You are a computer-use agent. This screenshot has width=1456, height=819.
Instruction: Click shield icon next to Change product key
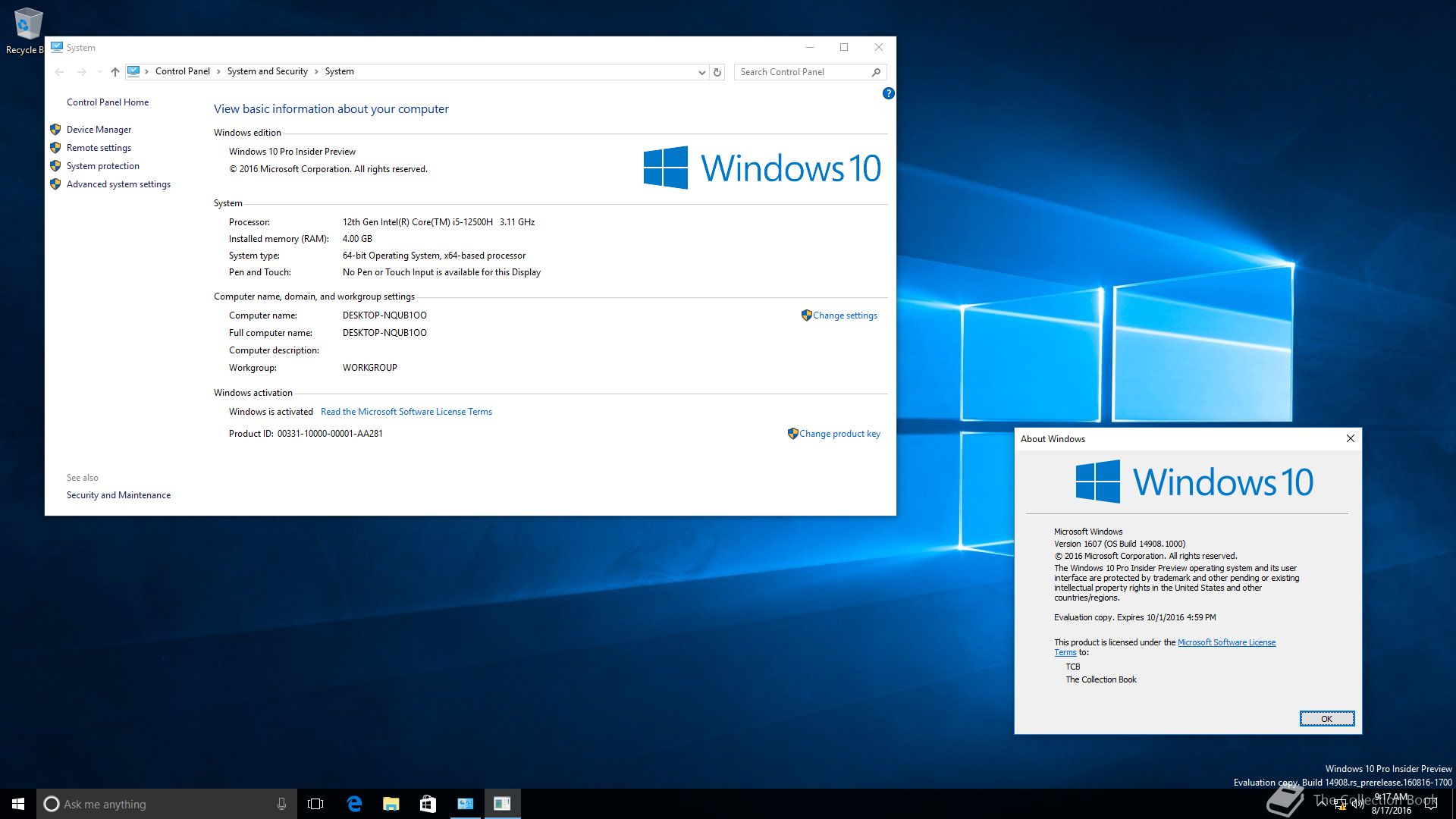792,433
